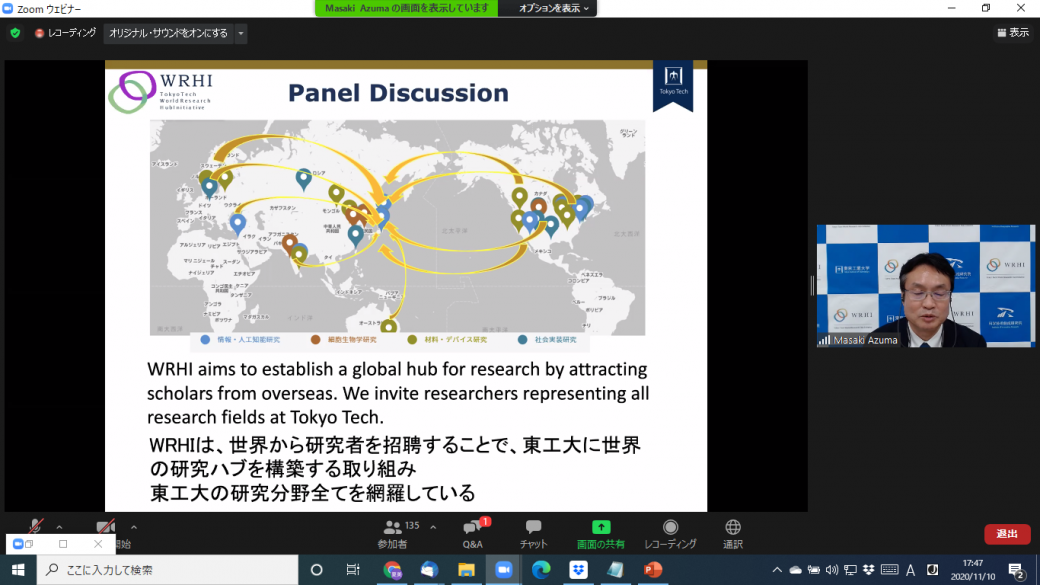The width and height of the screenshot is (1040, 585).
Task: Open Microsoft Edge from the taskbar
Action: (541, 570)
